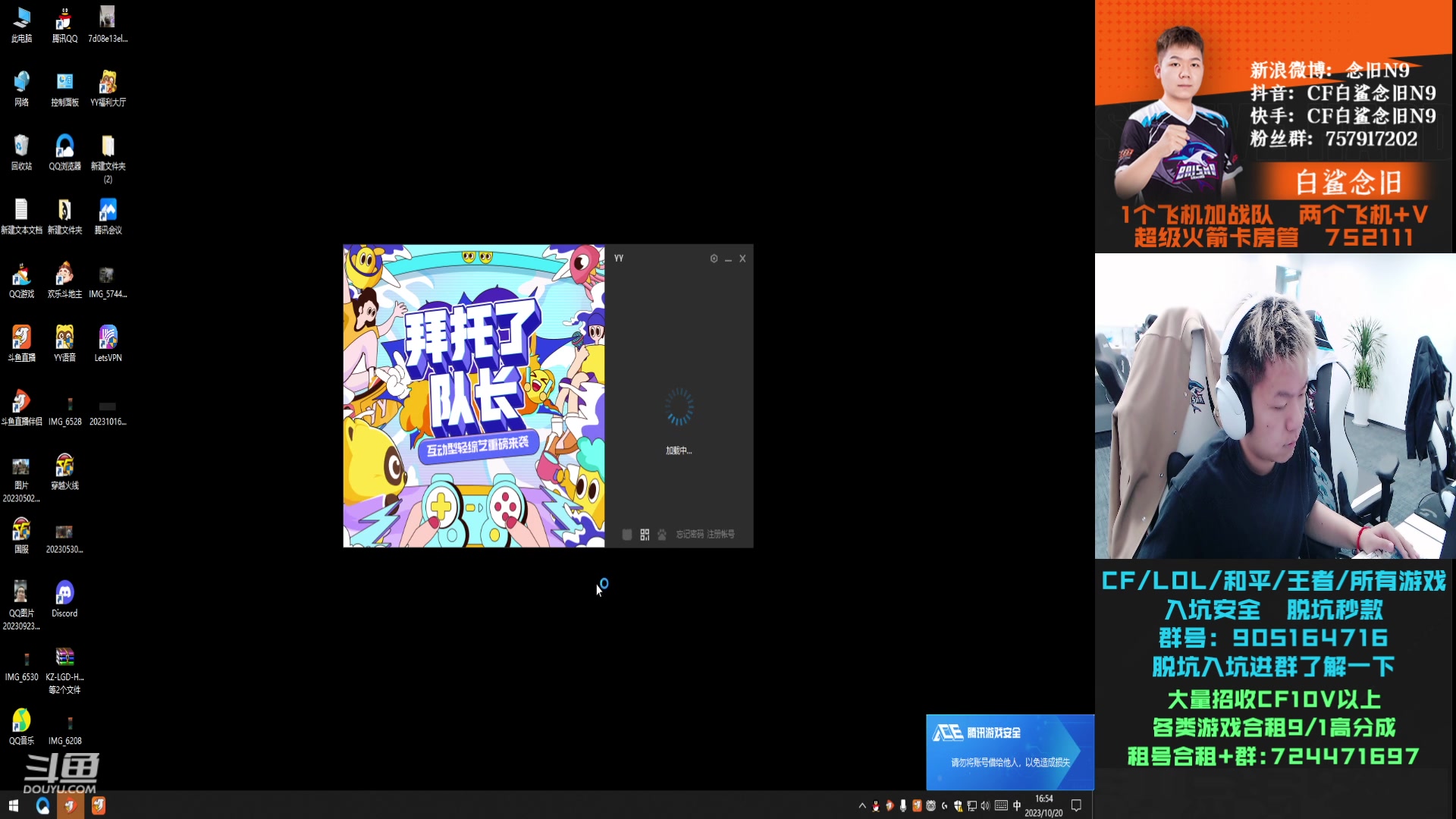Open Windows Start menu
This screenshot has width=1456, height=819.
click(14, 805)
